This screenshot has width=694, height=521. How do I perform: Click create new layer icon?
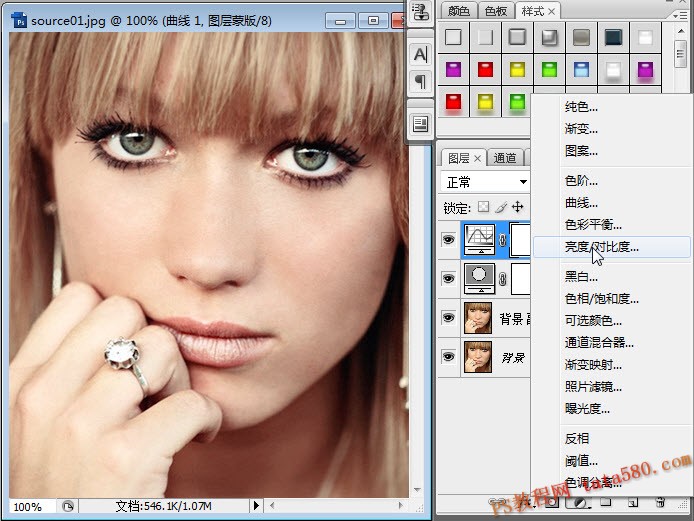tap(633, 502)
